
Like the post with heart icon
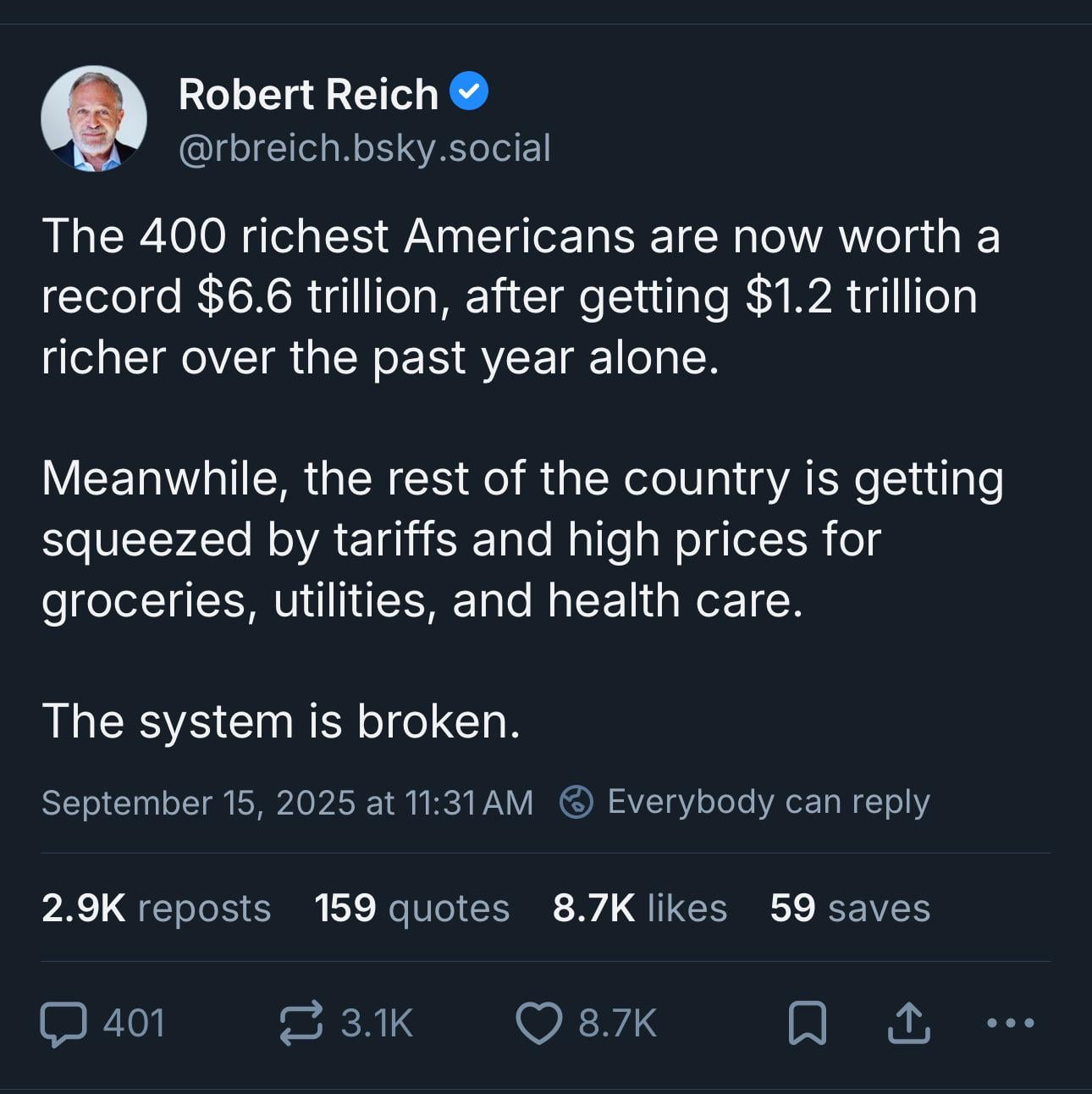[x=539, y=1024]
